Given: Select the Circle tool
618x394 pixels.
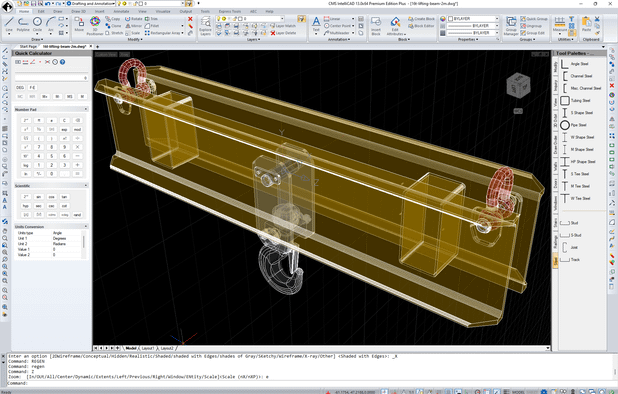Looking at the screenshot, I should click(x=37, y=25).
